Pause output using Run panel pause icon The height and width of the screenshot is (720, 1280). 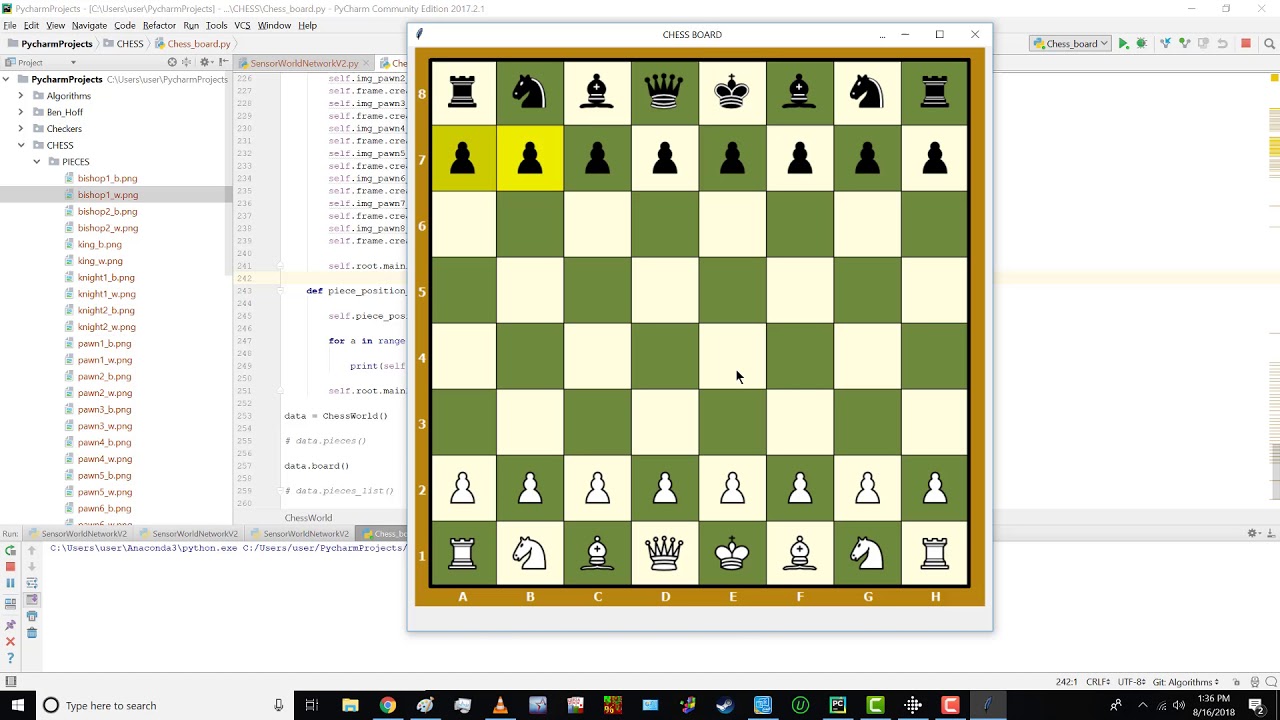click(10, 583)
